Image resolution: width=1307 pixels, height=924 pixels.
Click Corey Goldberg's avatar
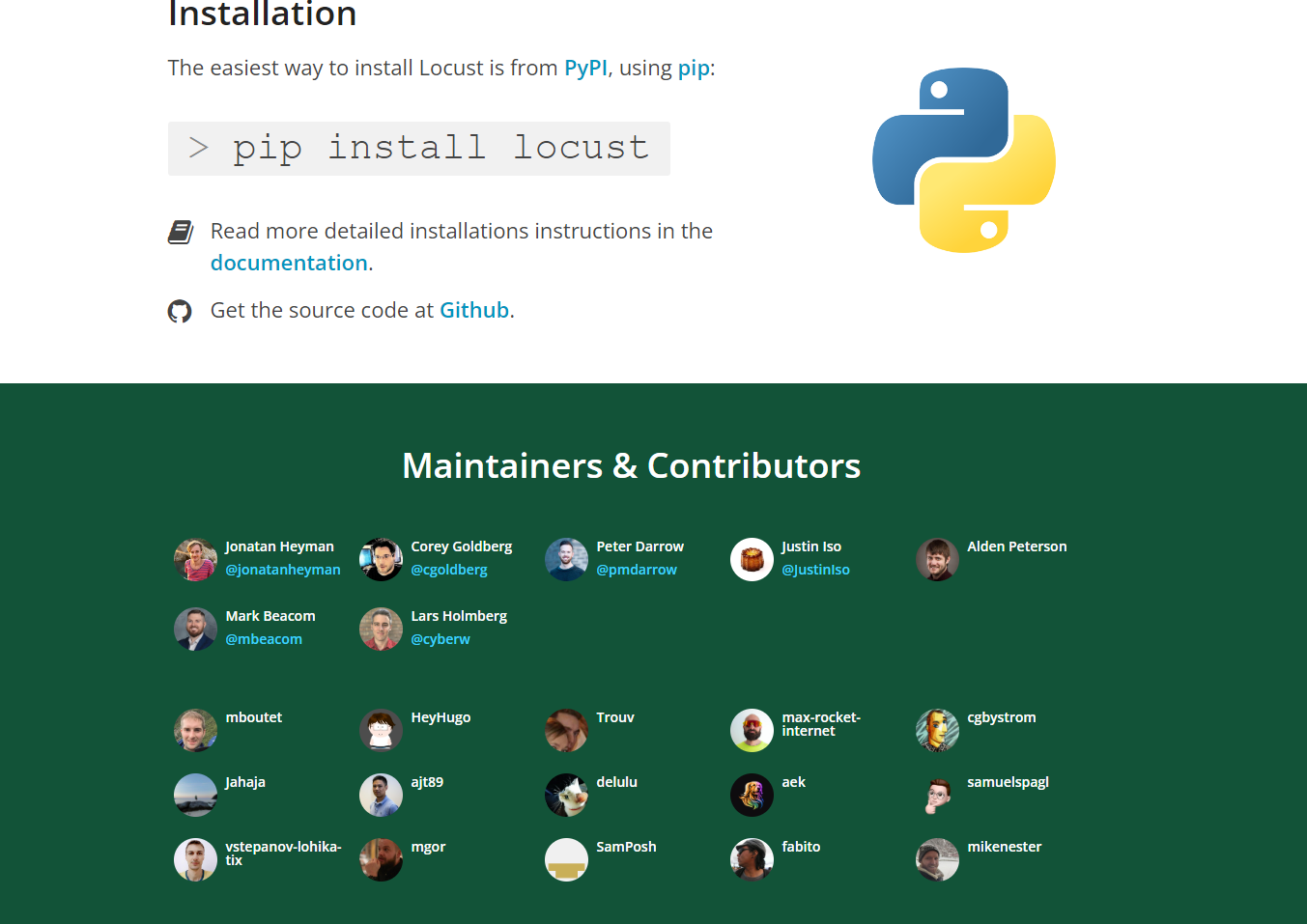(381, 559)
